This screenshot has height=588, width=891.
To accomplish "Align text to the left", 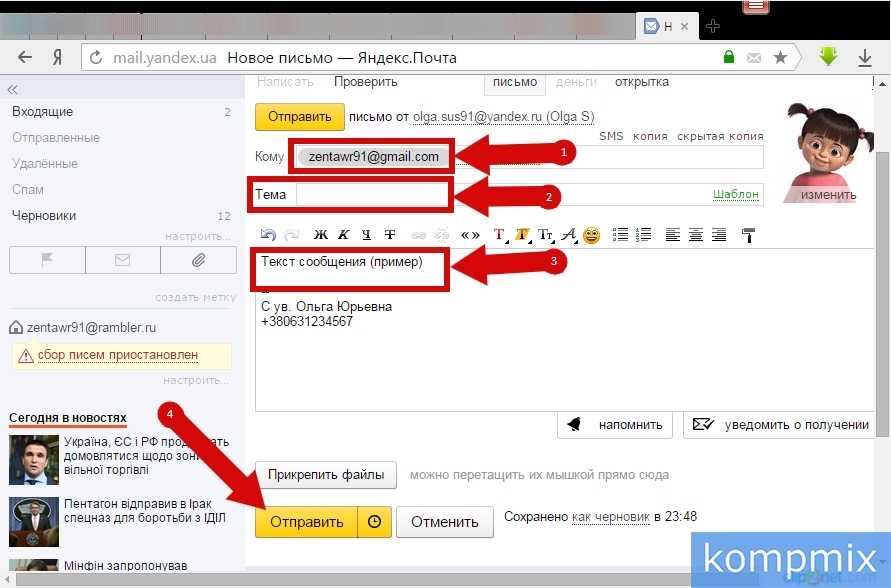I will click(x=673, y=235).
